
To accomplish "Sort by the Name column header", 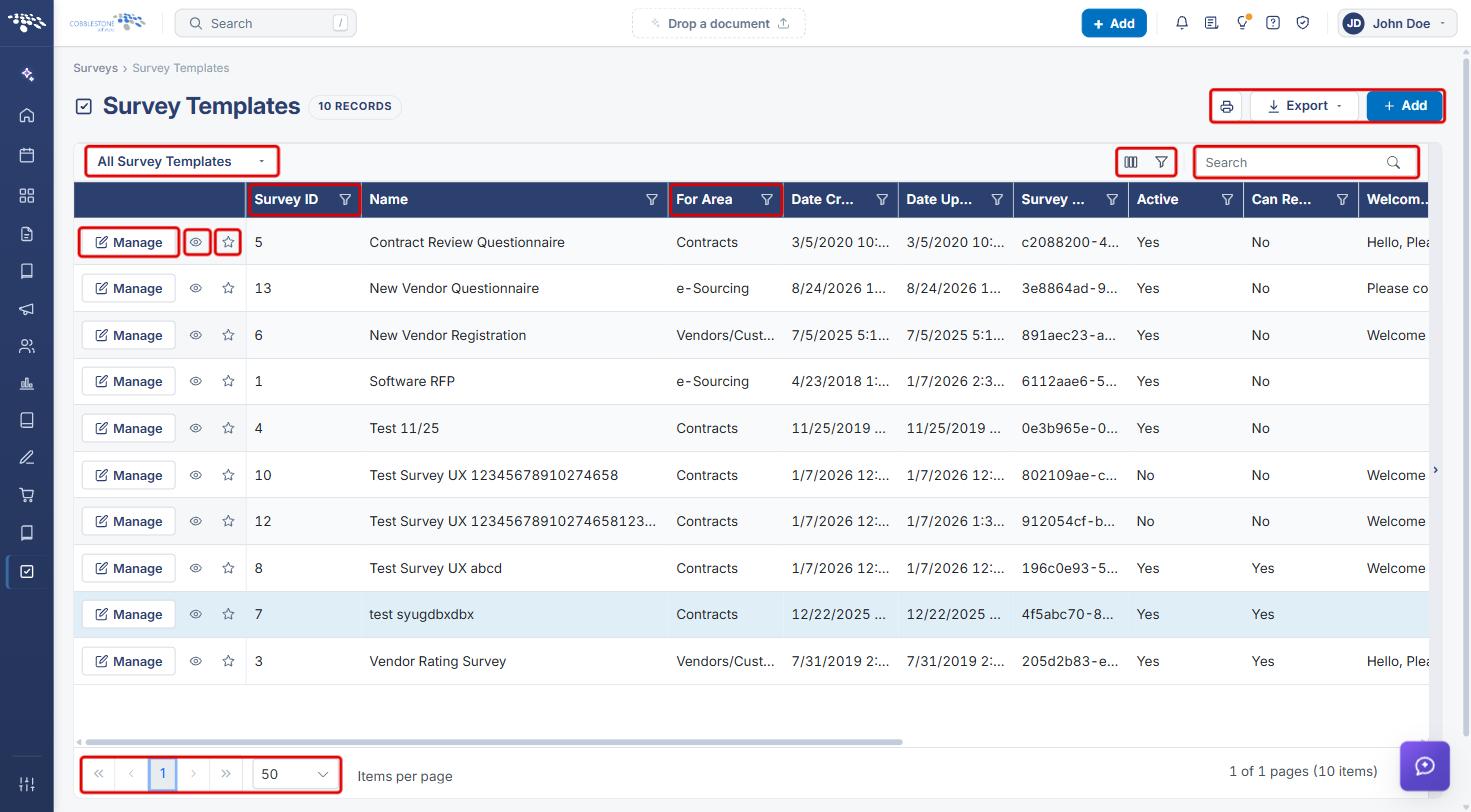I will click(389, 200).
